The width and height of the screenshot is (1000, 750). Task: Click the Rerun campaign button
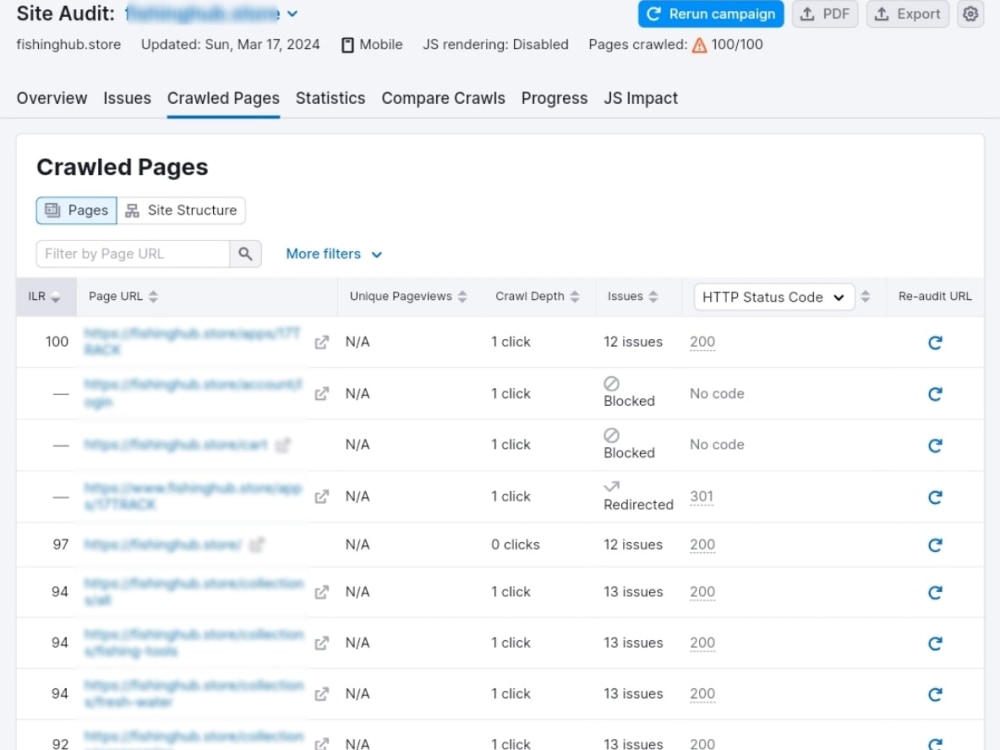710,14
